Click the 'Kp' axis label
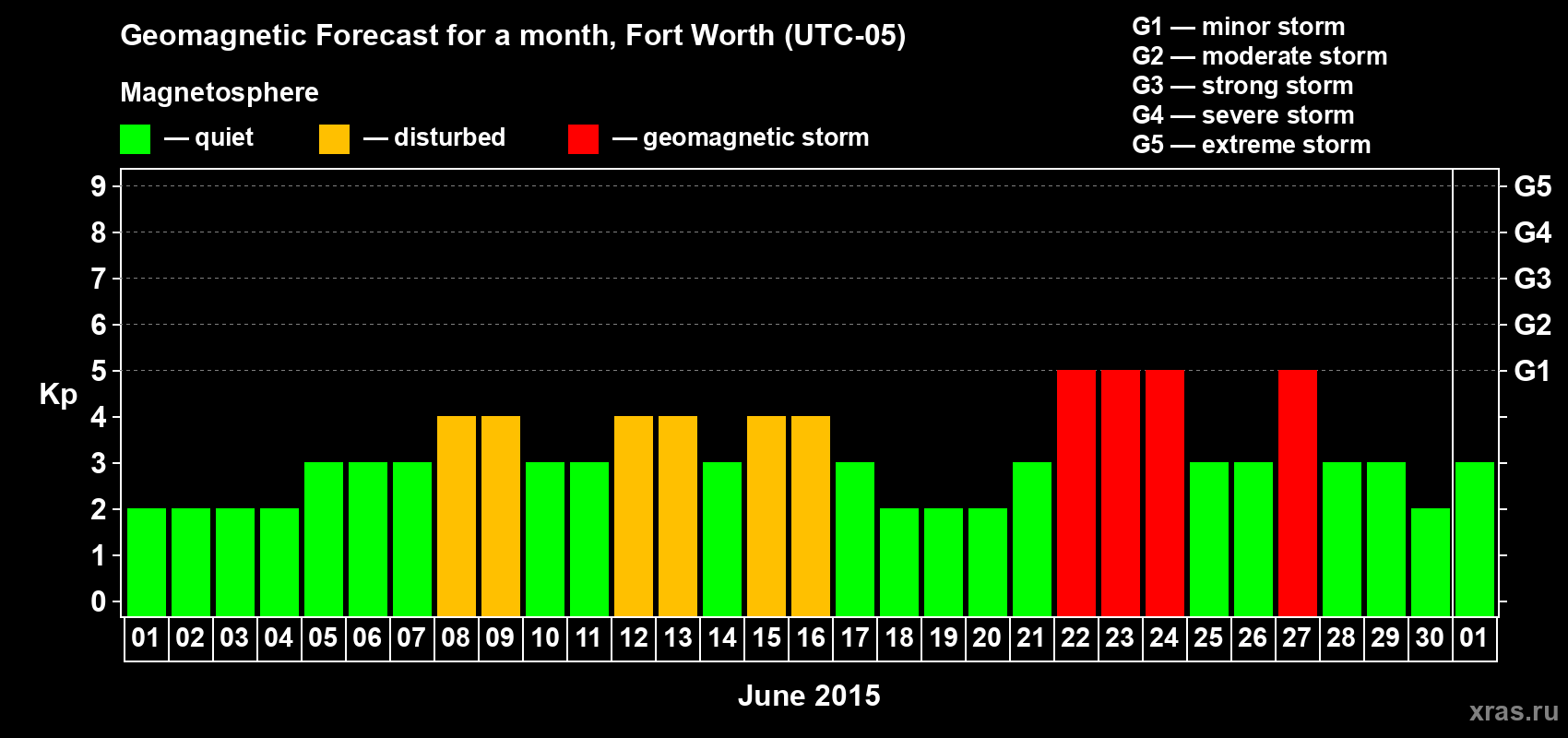This screenshot has height=738, width=1568. click(x=58, y=395)
